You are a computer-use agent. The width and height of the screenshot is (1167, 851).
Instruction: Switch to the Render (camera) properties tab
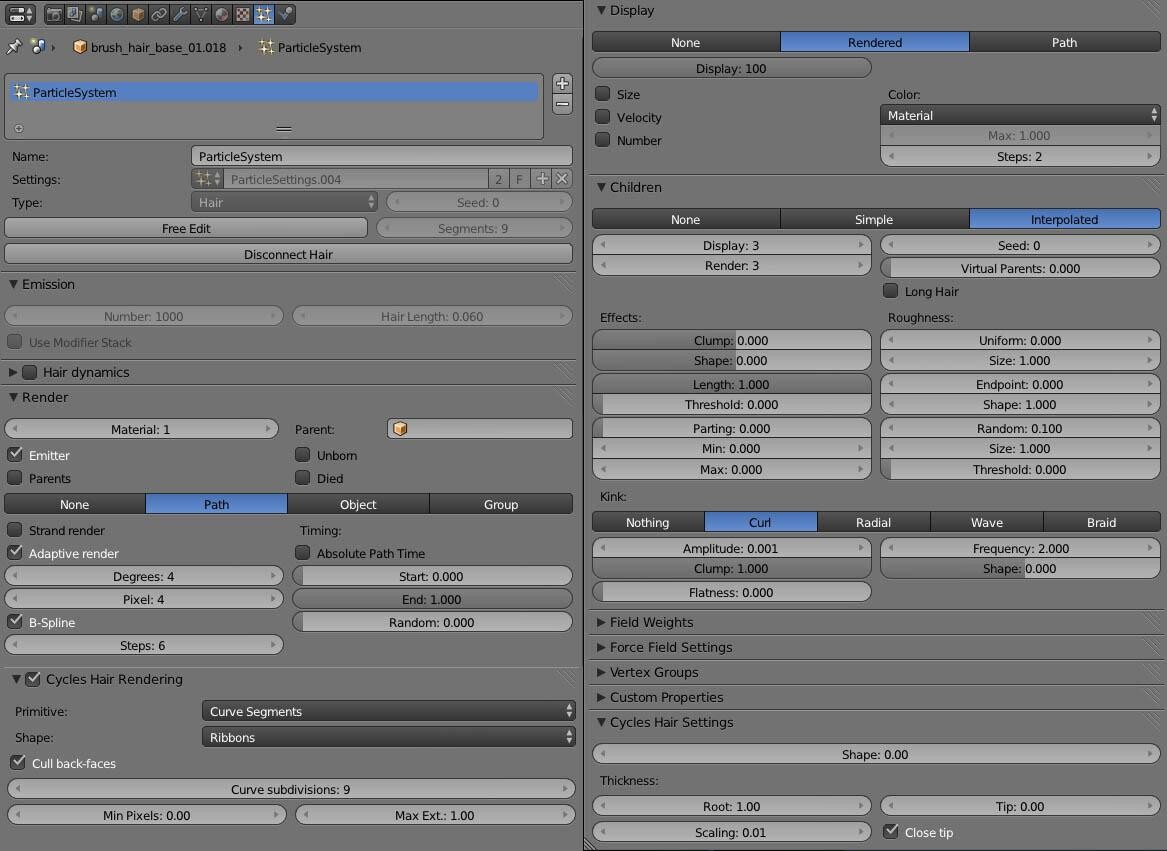click(54, 13)
